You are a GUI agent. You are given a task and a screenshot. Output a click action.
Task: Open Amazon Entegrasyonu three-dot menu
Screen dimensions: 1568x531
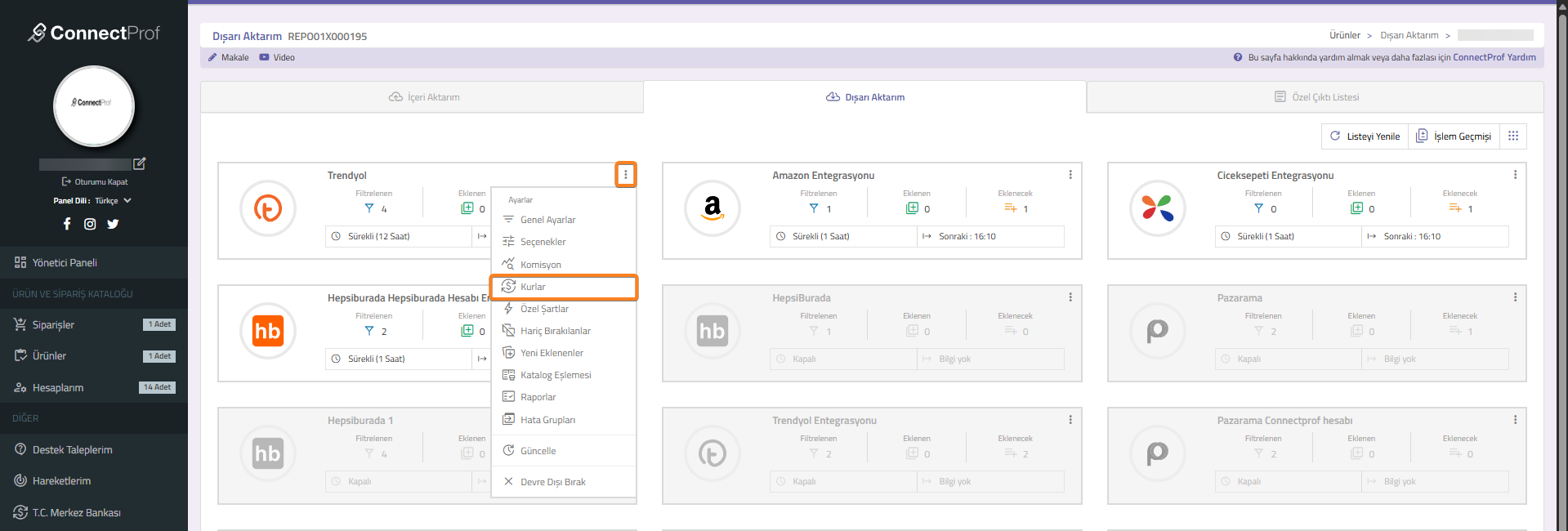(x=1070, y=175)
